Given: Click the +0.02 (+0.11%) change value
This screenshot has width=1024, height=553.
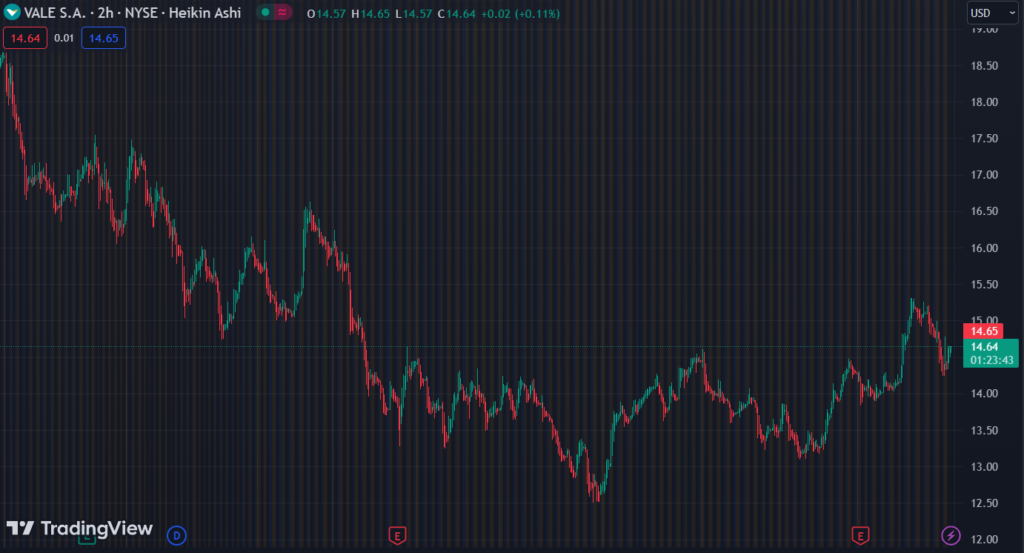Looking at the screenshot, I should click(520, 14).
